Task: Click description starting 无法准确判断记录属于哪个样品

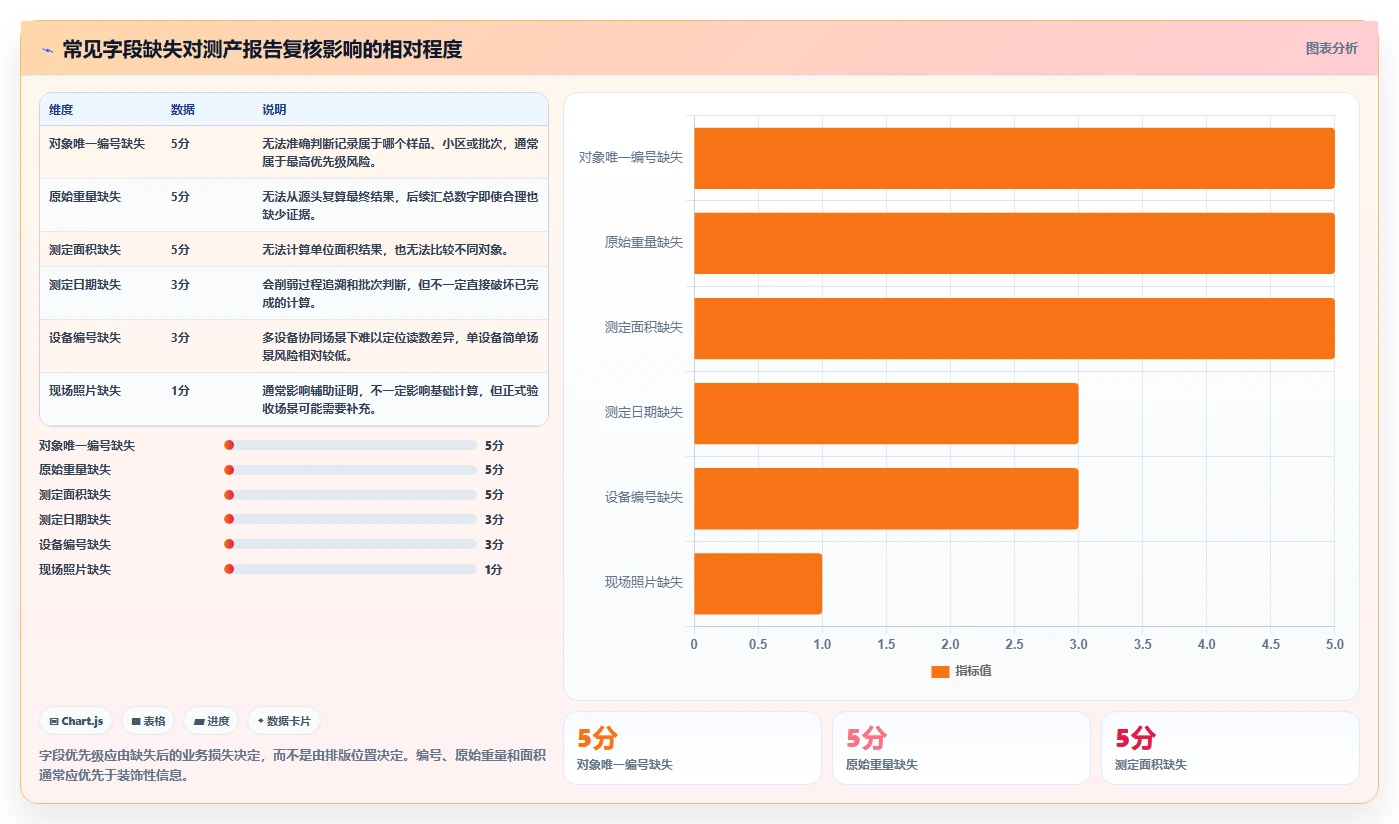Action: pos(400,152)
